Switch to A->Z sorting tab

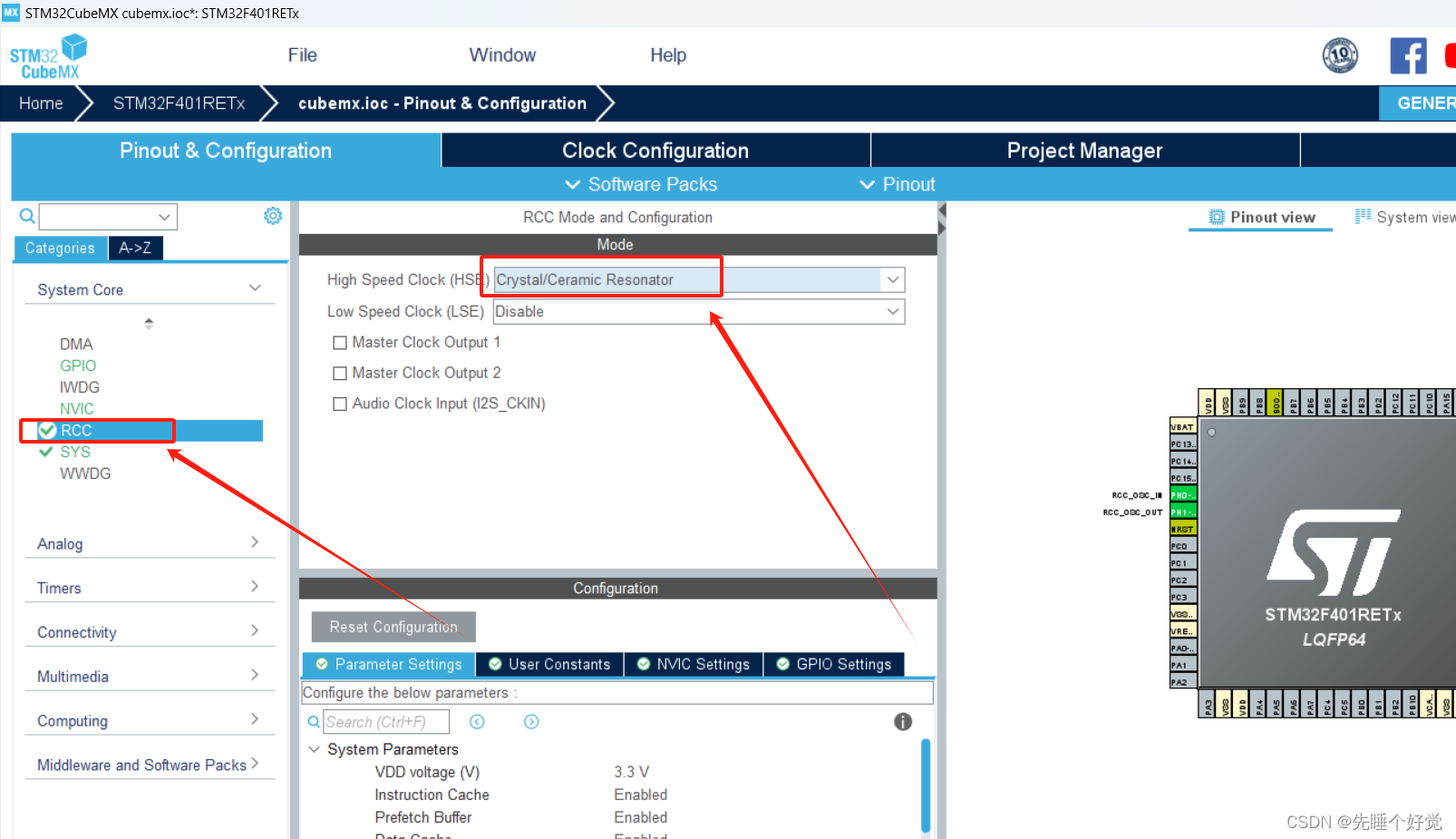135,248
